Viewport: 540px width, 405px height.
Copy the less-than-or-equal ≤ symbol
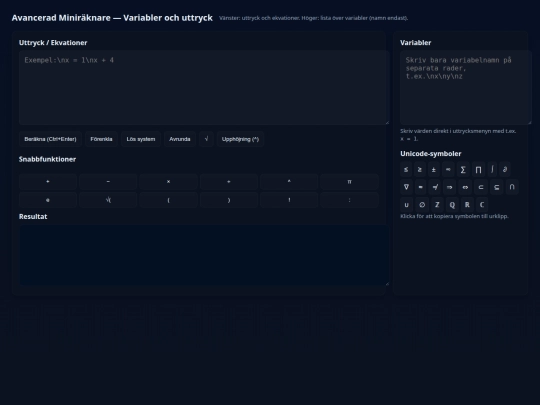point(406,169)
